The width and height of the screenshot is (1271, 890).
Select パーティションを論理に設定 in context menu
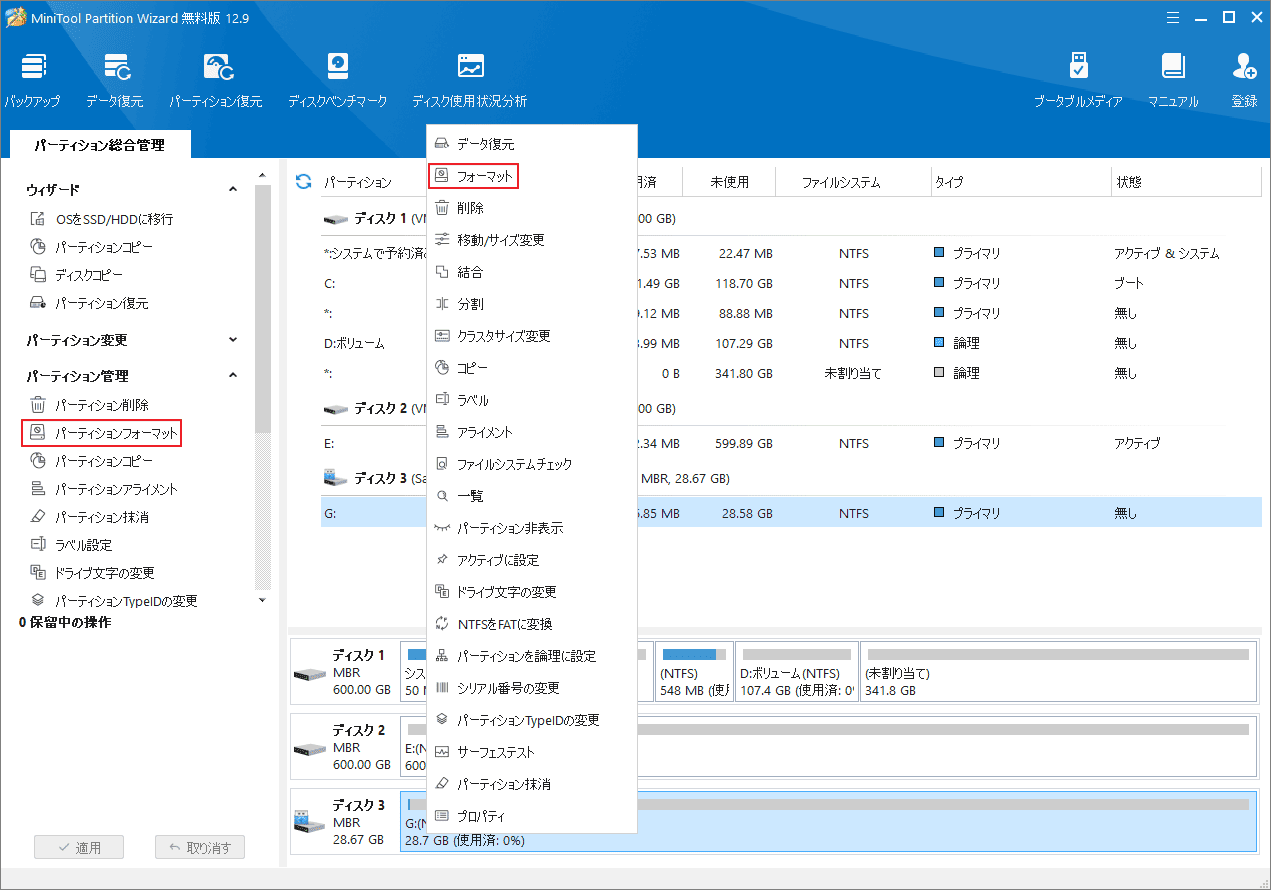532,656
